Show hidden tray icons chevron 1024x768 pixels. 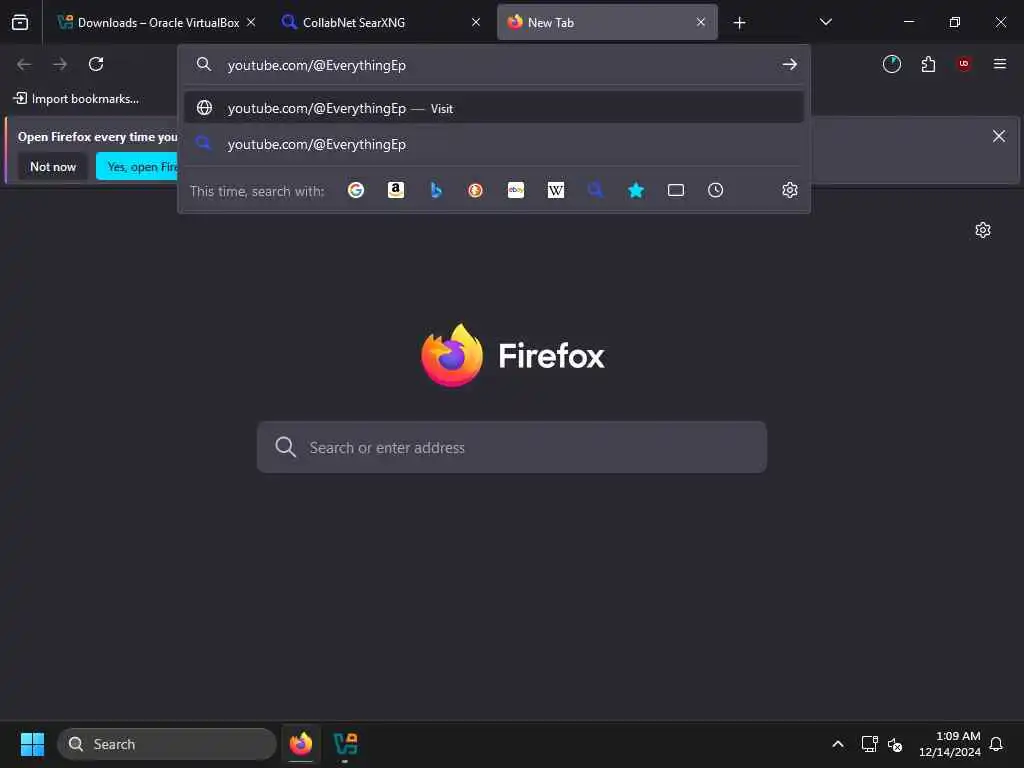tap(838, 744)
